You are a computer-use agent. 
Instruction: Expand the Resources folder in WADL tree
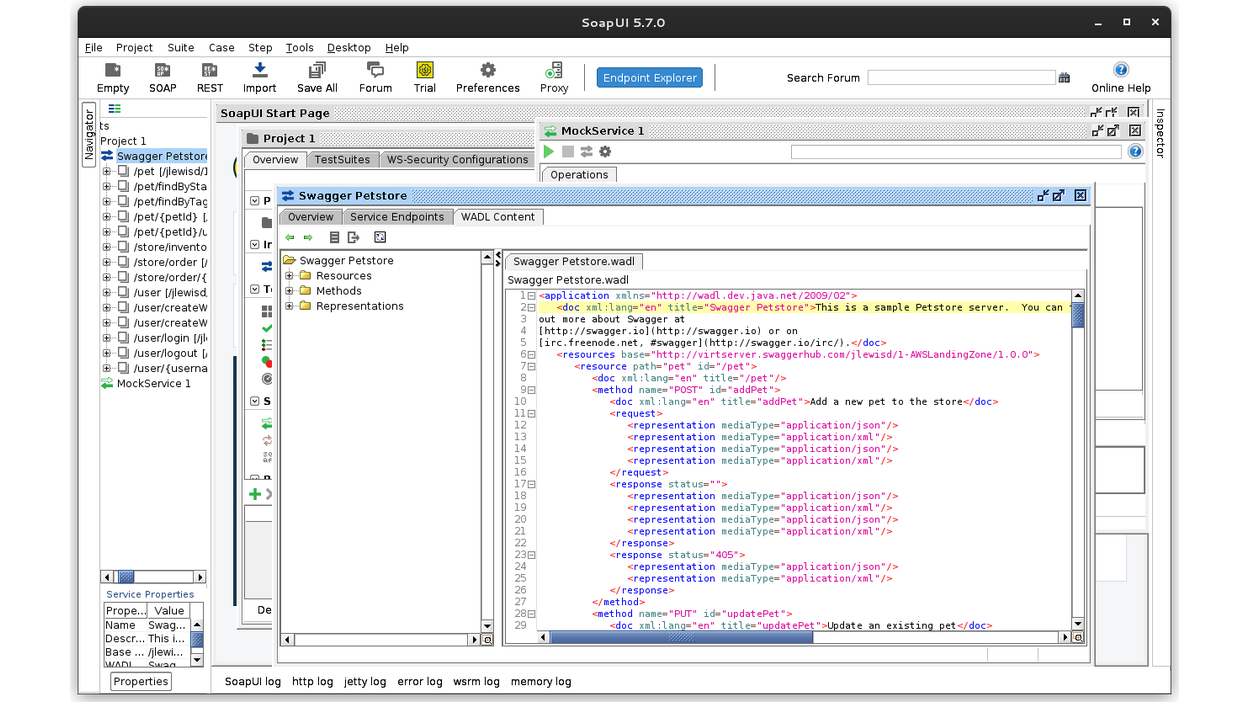289,276
